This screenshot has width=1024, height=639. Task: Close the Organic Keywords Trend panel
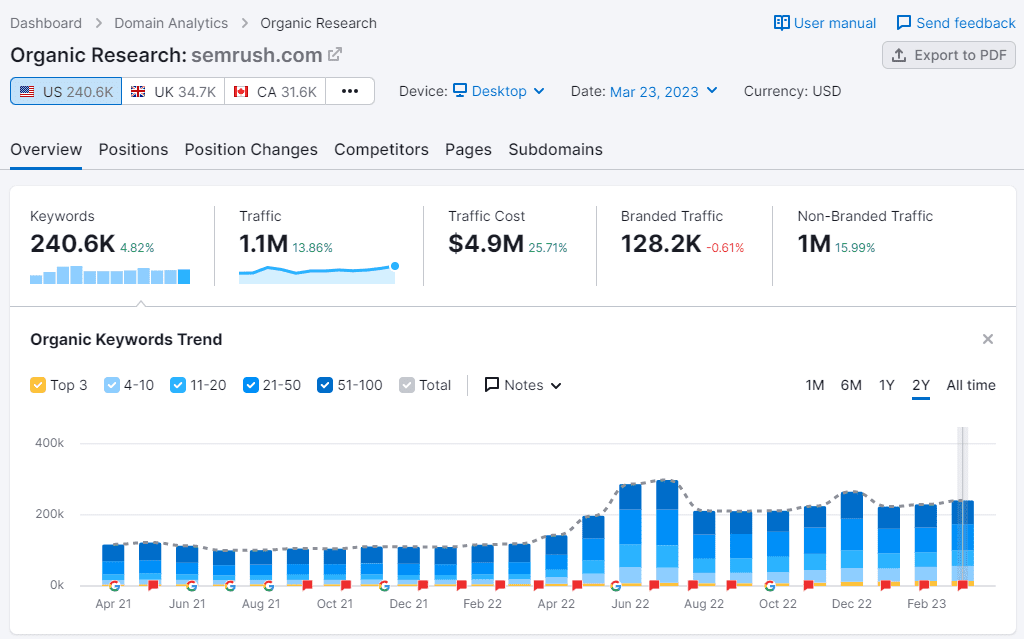988,339
